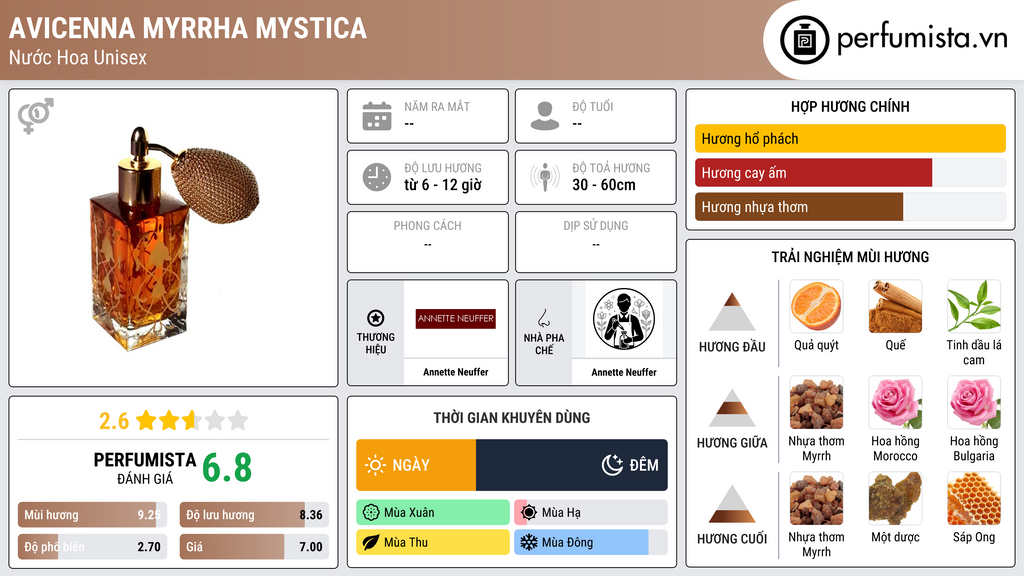The height and width of the screenshot is (576, 1024).
Task: Click the Nhựa thơm Myrrh image in Hương cuối
Action: point(816,498)
